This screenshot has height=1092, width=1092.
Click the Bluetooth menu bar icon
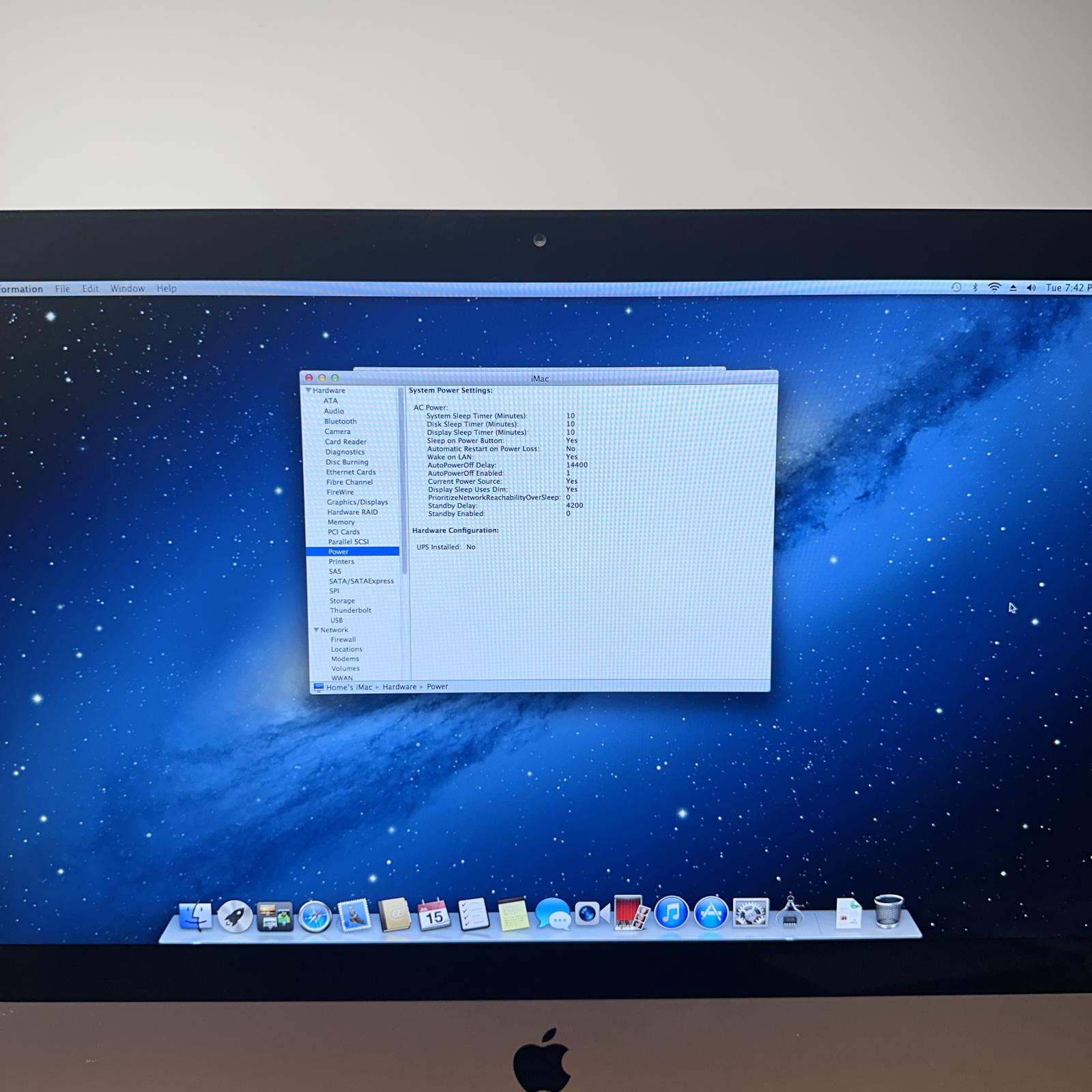tap(975, 288)
